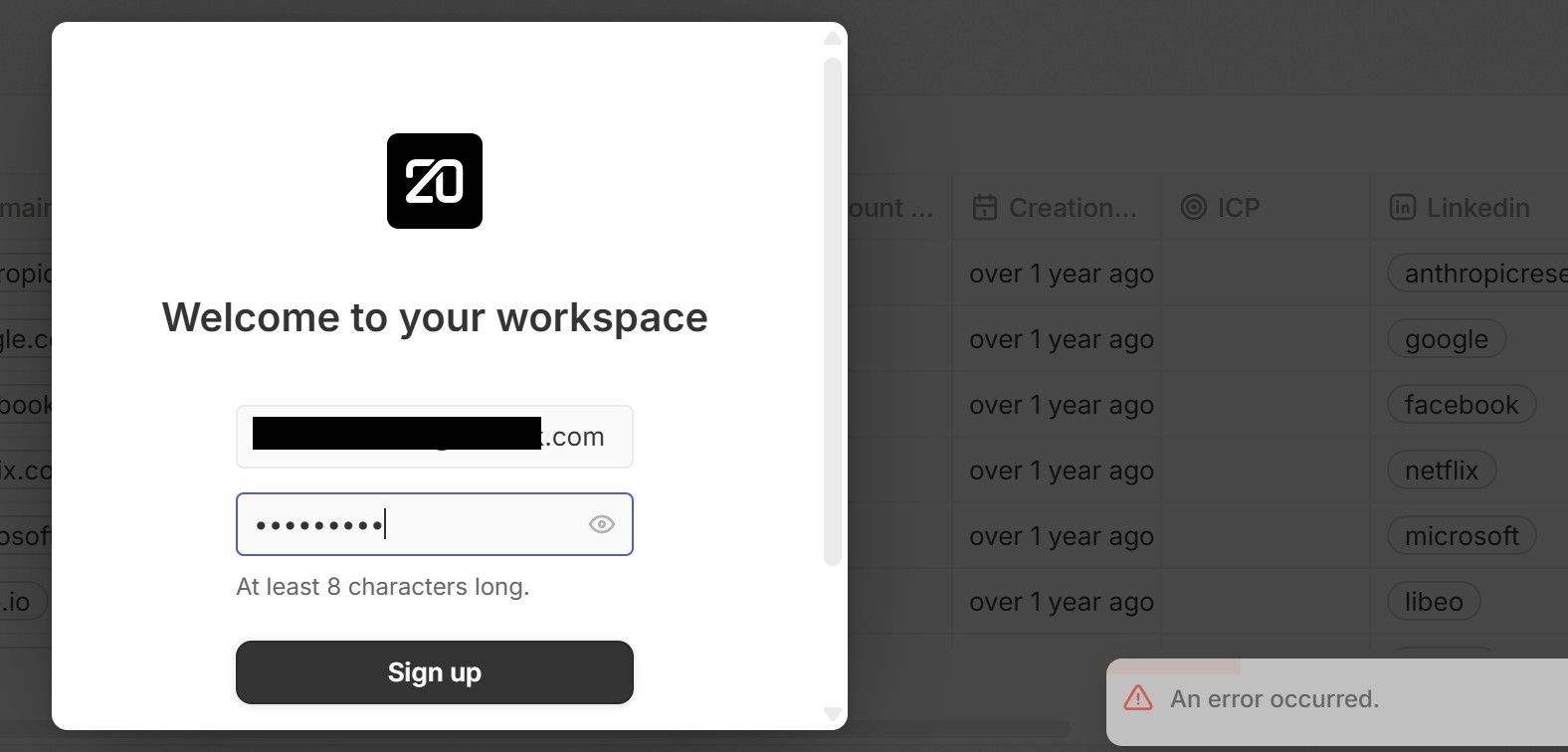The height and width of the screenshot is (752, 1568).
Task: Select the netflix LinkedIn chip
Action: 1442,470
